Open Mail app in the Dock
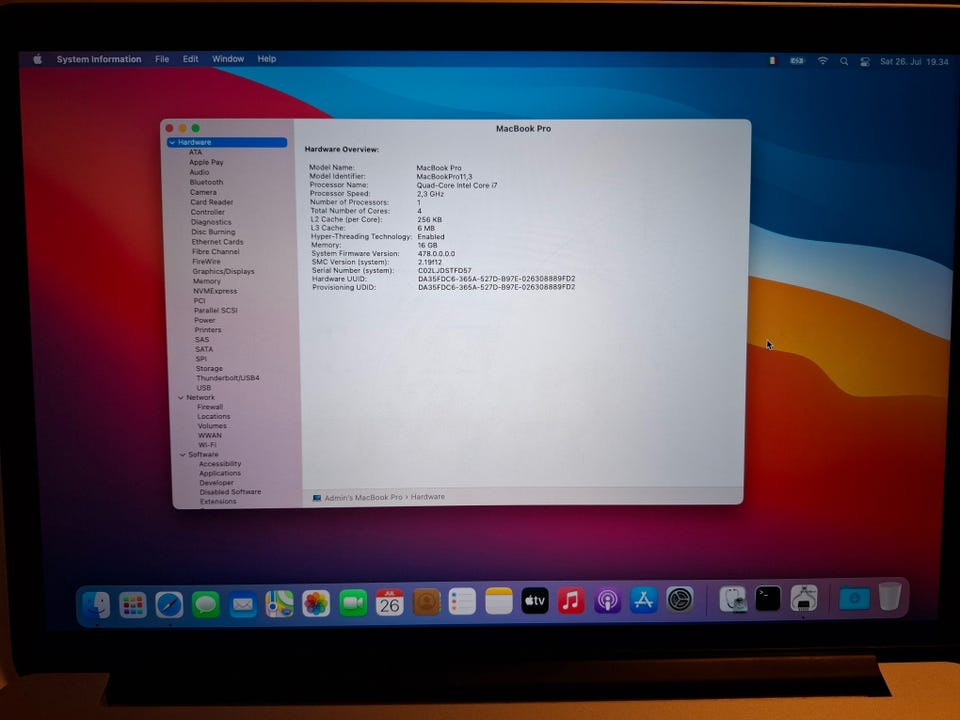960x720 pixels. tap(242, 605)
